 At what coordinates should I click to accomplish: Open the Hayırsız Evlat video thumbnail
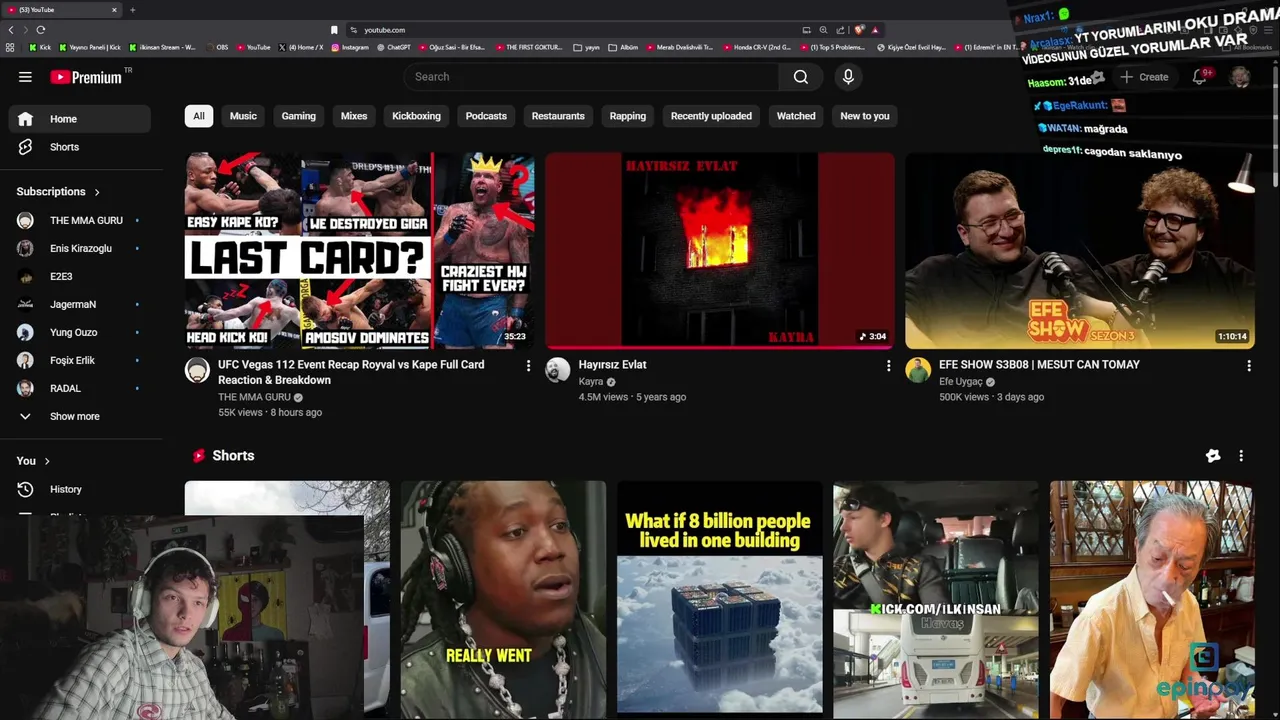click(x=720, y=250)
